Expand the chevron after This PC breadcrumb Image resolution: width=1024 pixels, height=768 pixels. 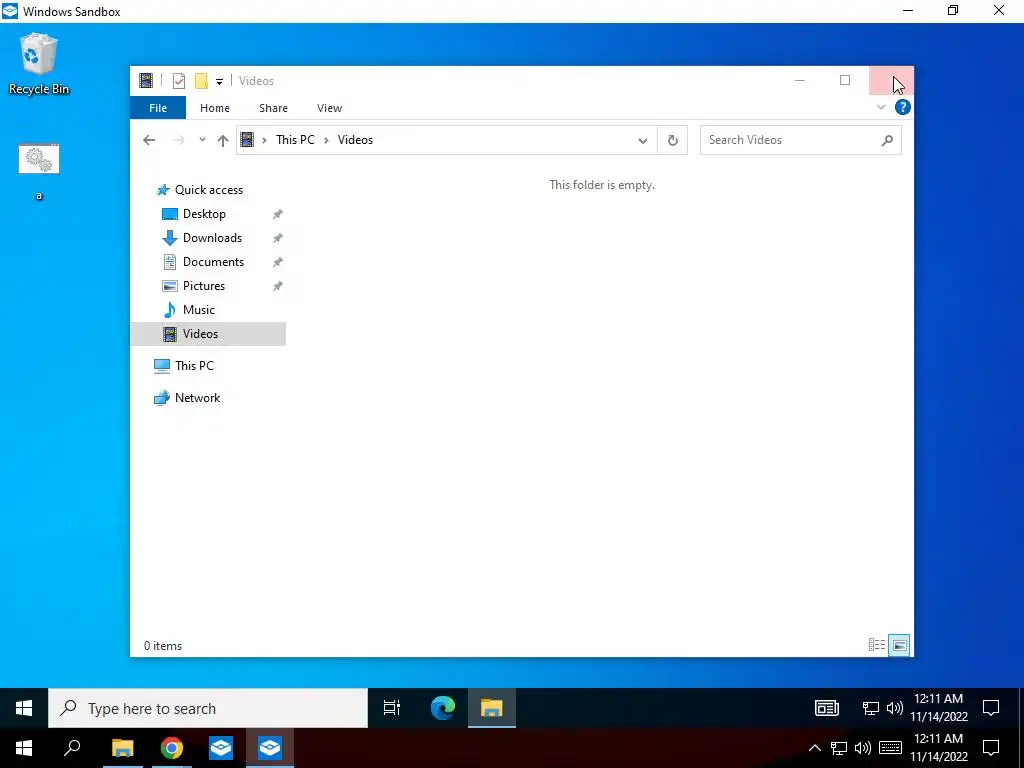coord(326,140)
